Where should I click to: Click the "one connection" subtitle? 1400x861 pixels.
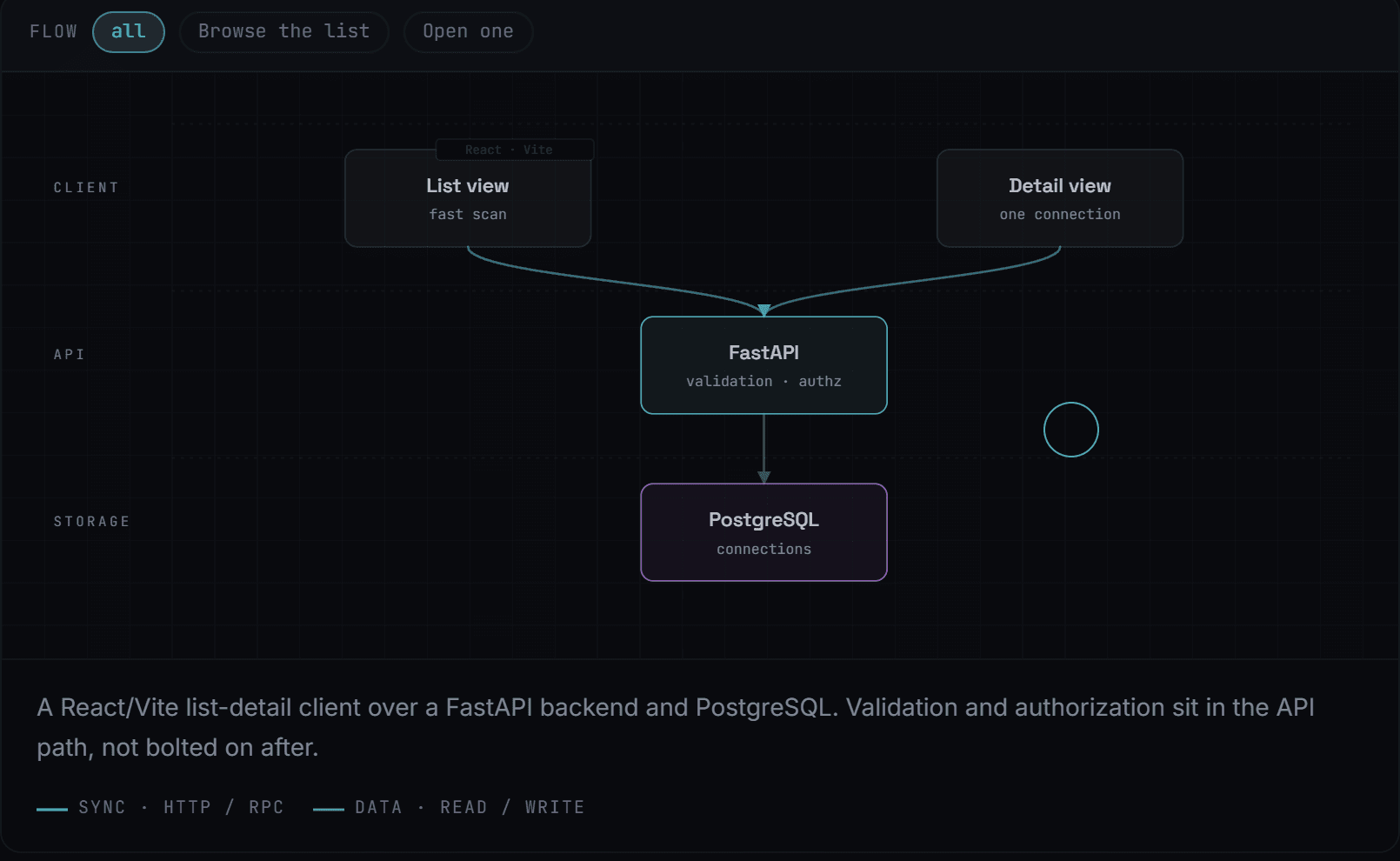pyautogui.click(x=1060, y=215)
